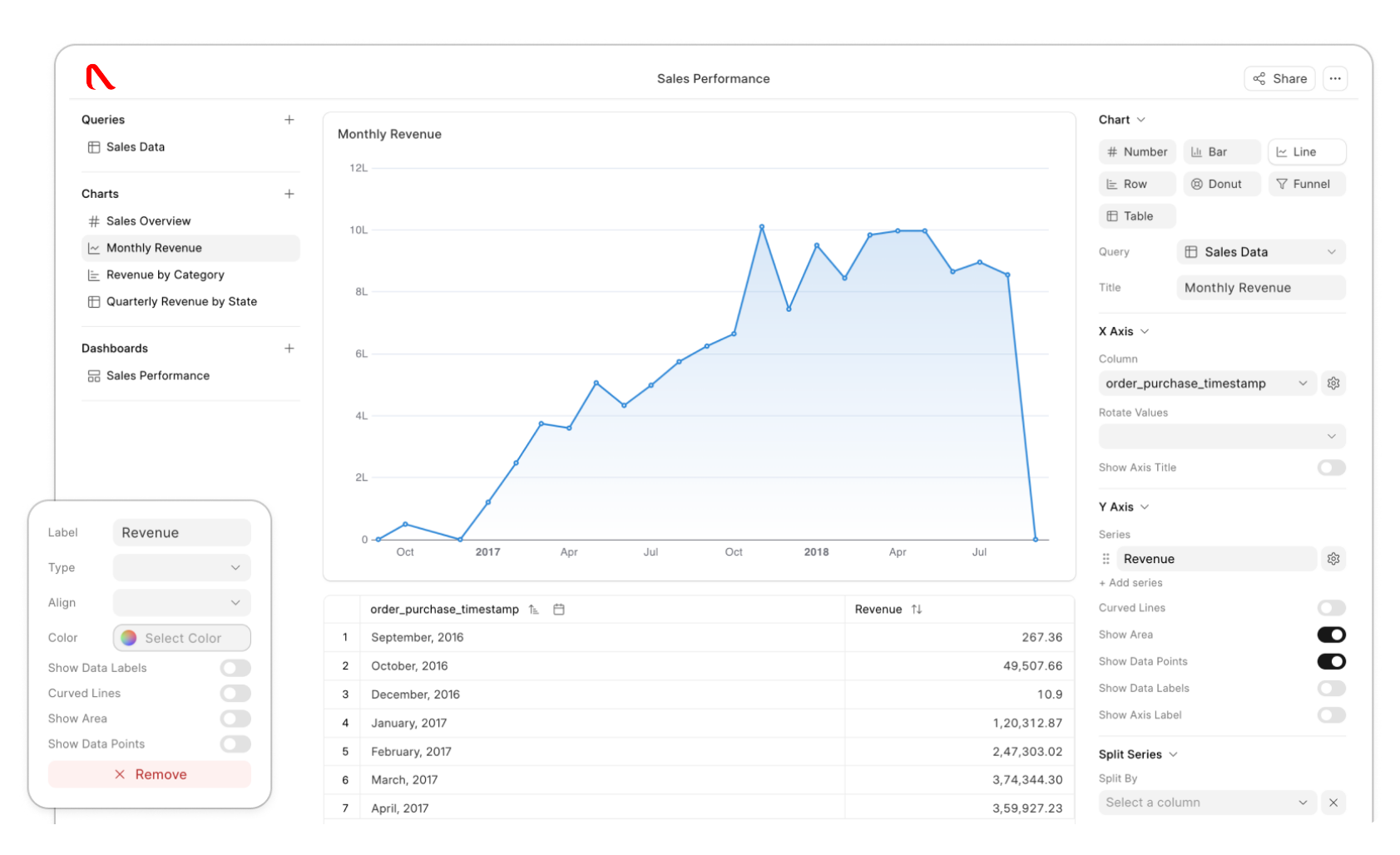1400x855 pixels.
Task: Open Revenue series settings gear
Action: [1333, 559]
